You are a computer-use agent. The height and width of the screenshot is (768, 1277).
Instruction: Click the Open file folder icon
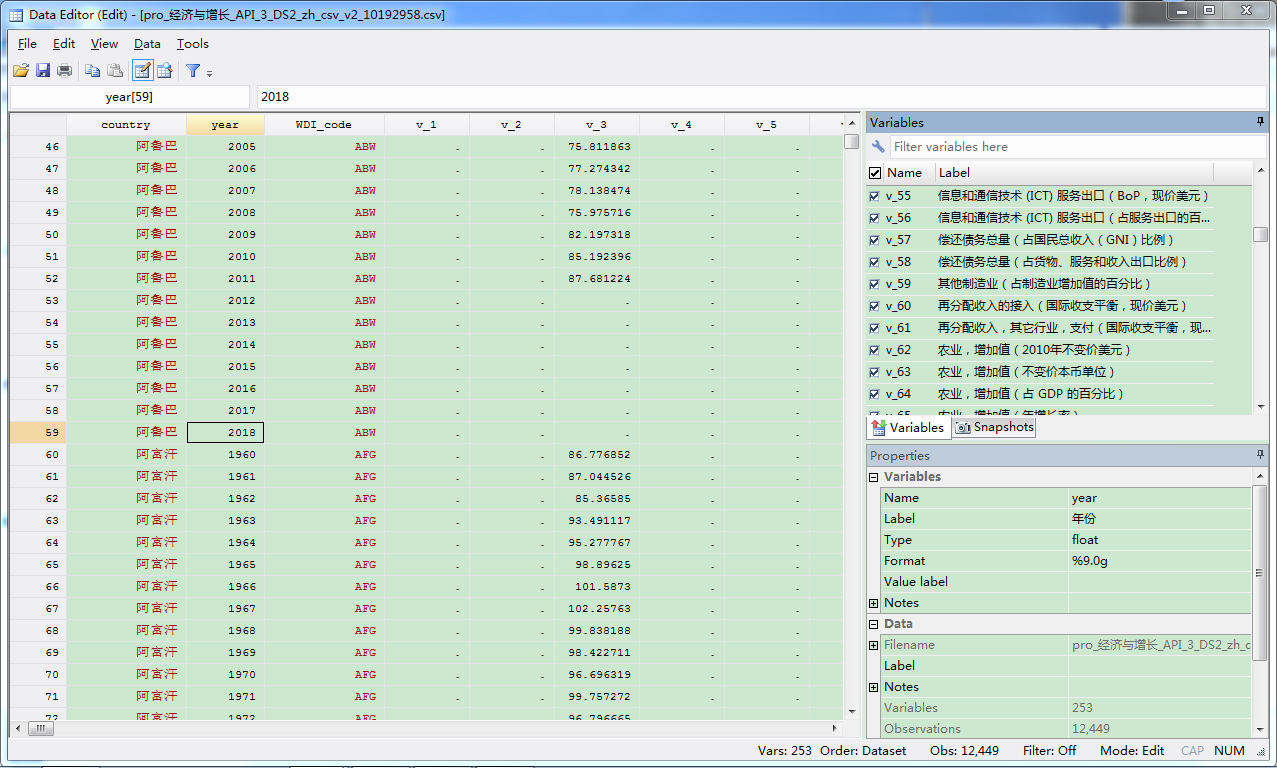(x=21, y=70)
